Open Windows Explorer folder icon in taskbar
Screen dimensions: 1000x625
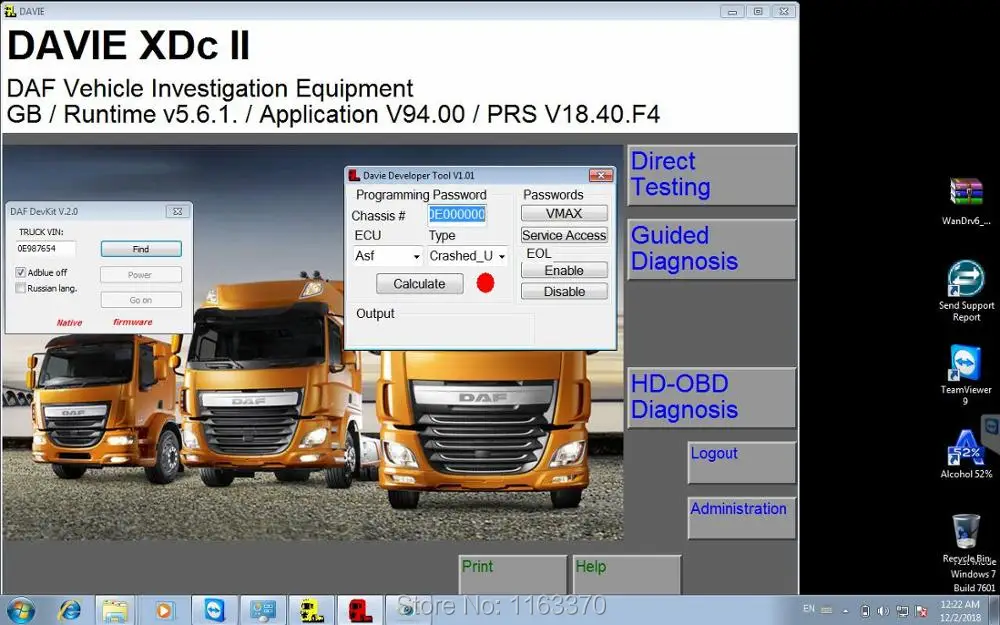pyautogui.click(x=115, y=610)
